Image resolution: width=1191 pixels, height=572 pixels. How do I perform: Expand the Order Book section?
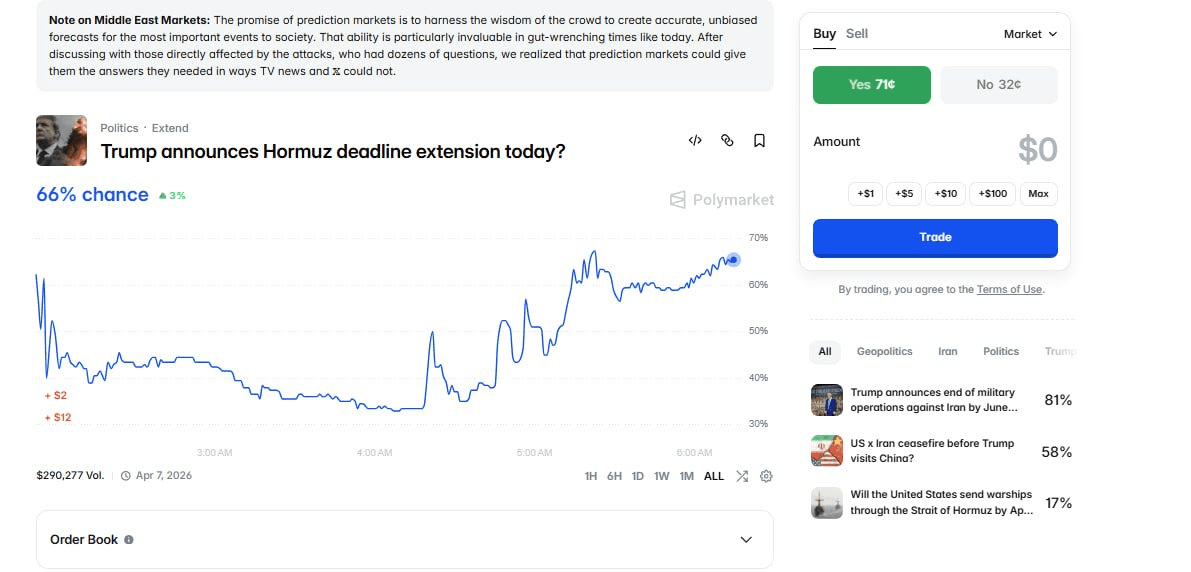coord(745,540)
